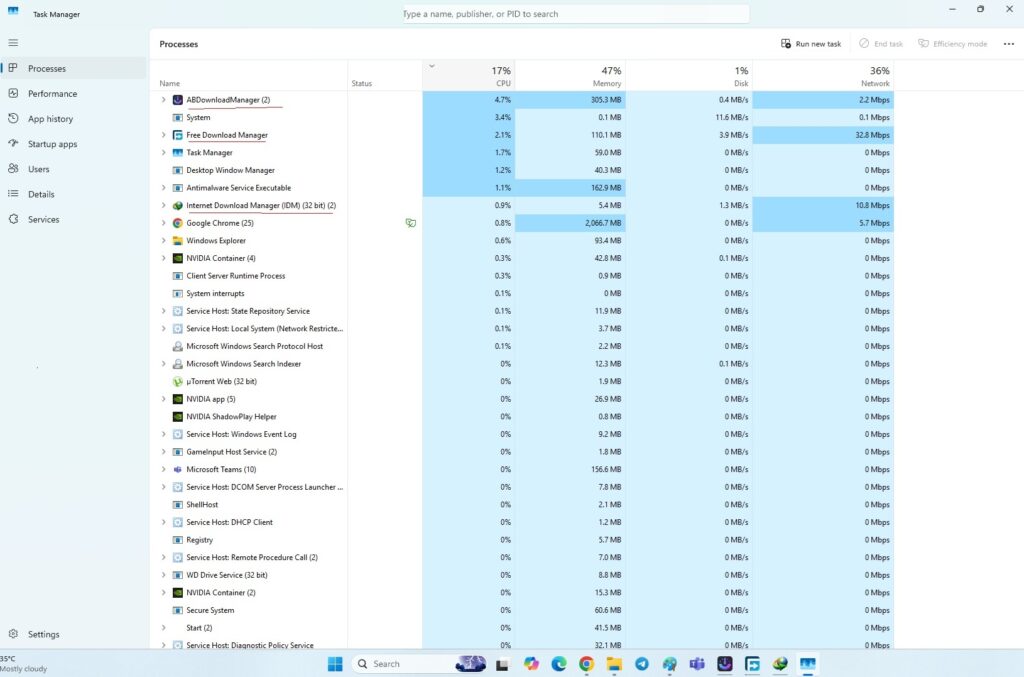This screenshot has width=1024, height=677.
Task: Click the Windows Explorer folder icon in list
Action: [178, 241]
